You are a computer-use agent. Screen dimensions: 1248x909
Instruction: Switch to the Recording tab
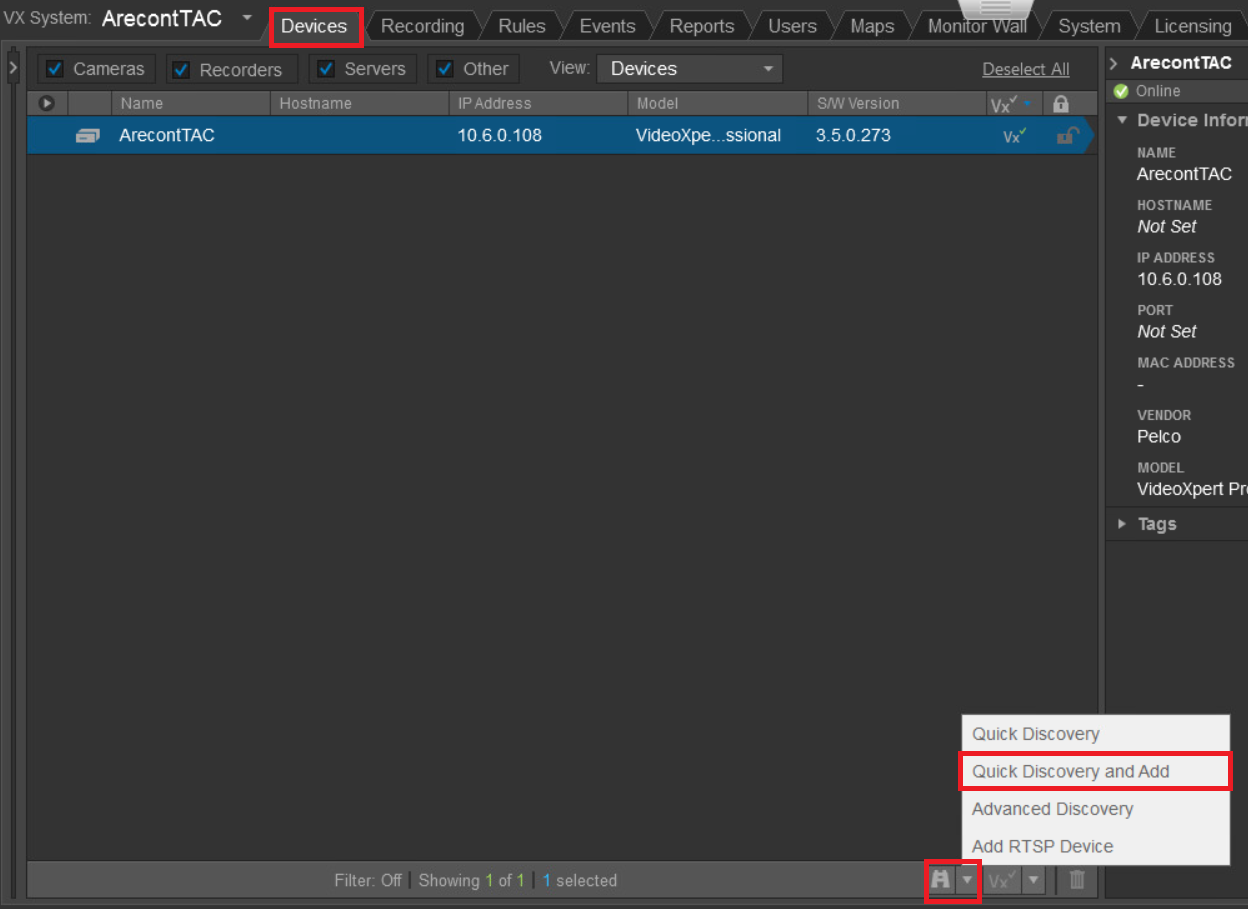point(422,26)
